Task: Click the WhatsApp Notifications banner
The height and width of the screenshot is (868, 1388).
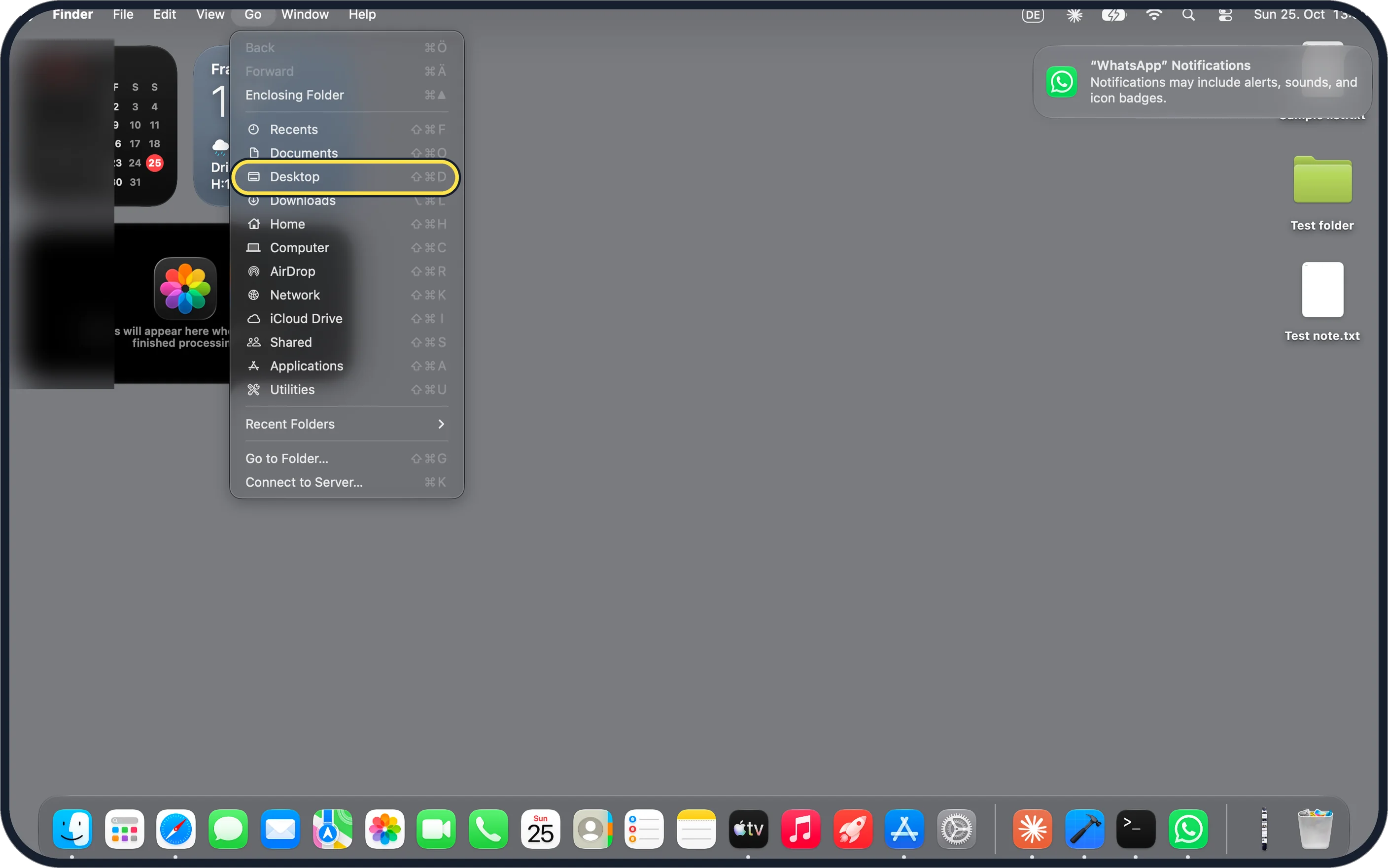Action: (1202, 81)
